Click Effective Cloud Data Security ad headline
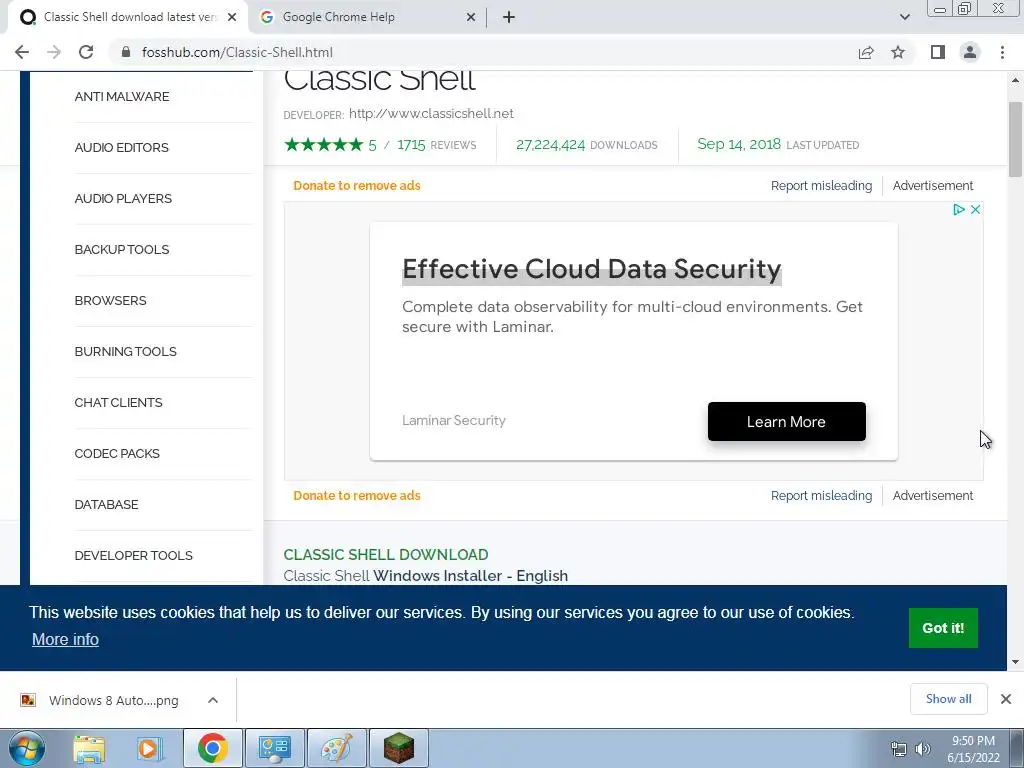This screenshot has height=768, width=1024. pos(592,269)
